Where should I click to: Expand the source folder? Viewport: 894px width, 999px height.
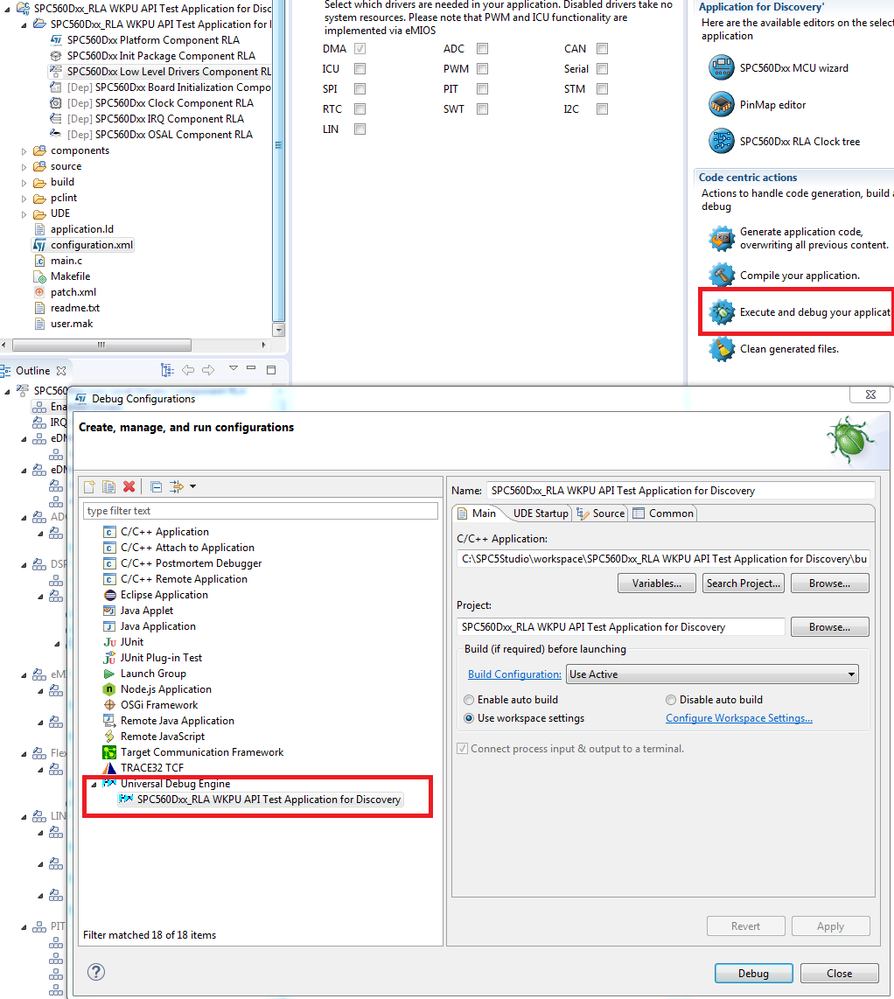point(24,167)
